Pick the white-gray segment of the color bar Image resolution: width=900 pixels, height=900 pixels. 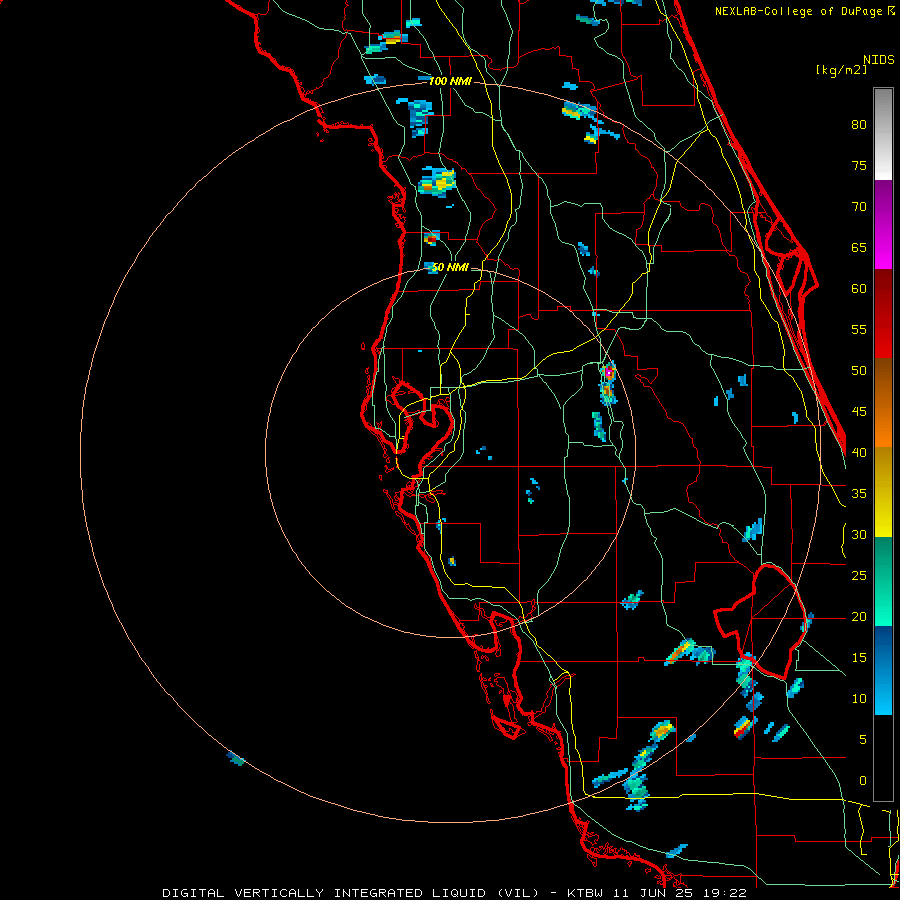[883, 134]
